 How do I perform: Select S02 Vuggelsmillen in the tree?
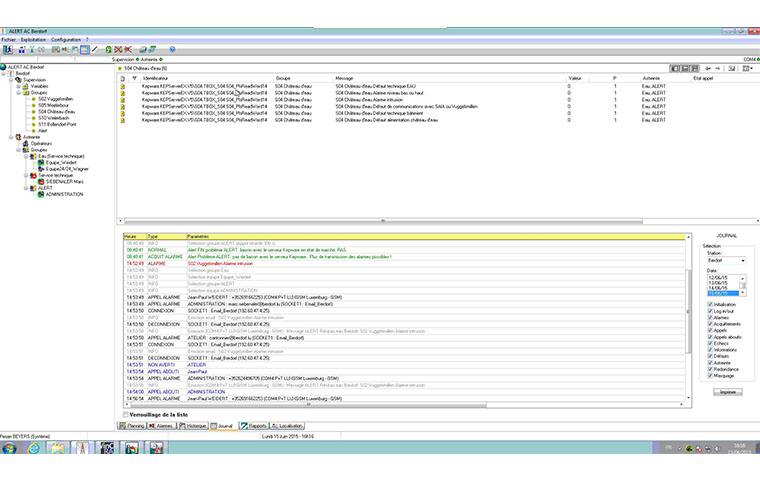click(x=56, y=99)
